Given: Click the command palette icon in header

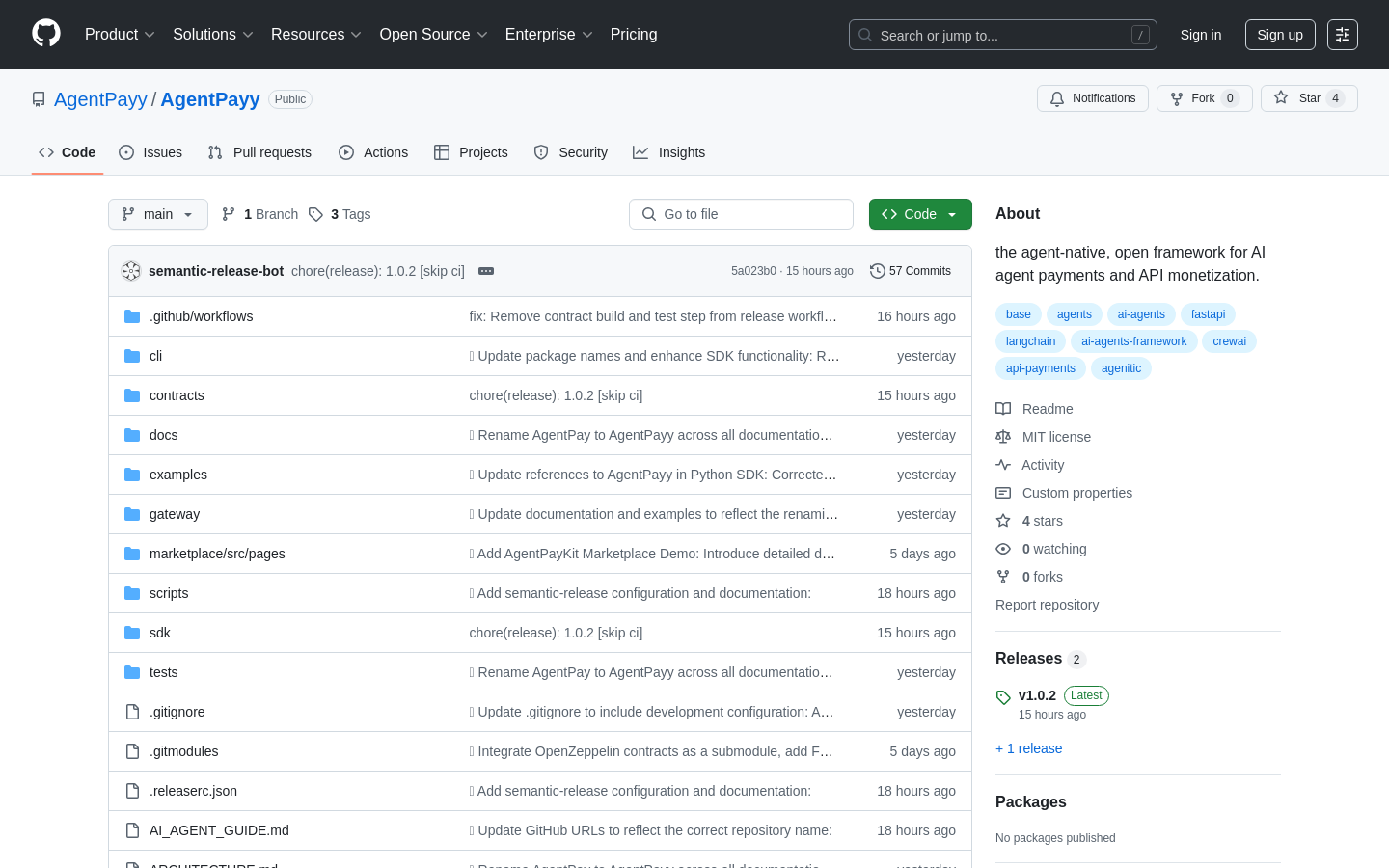Looking at the screenshot, I should point(1343,35).
